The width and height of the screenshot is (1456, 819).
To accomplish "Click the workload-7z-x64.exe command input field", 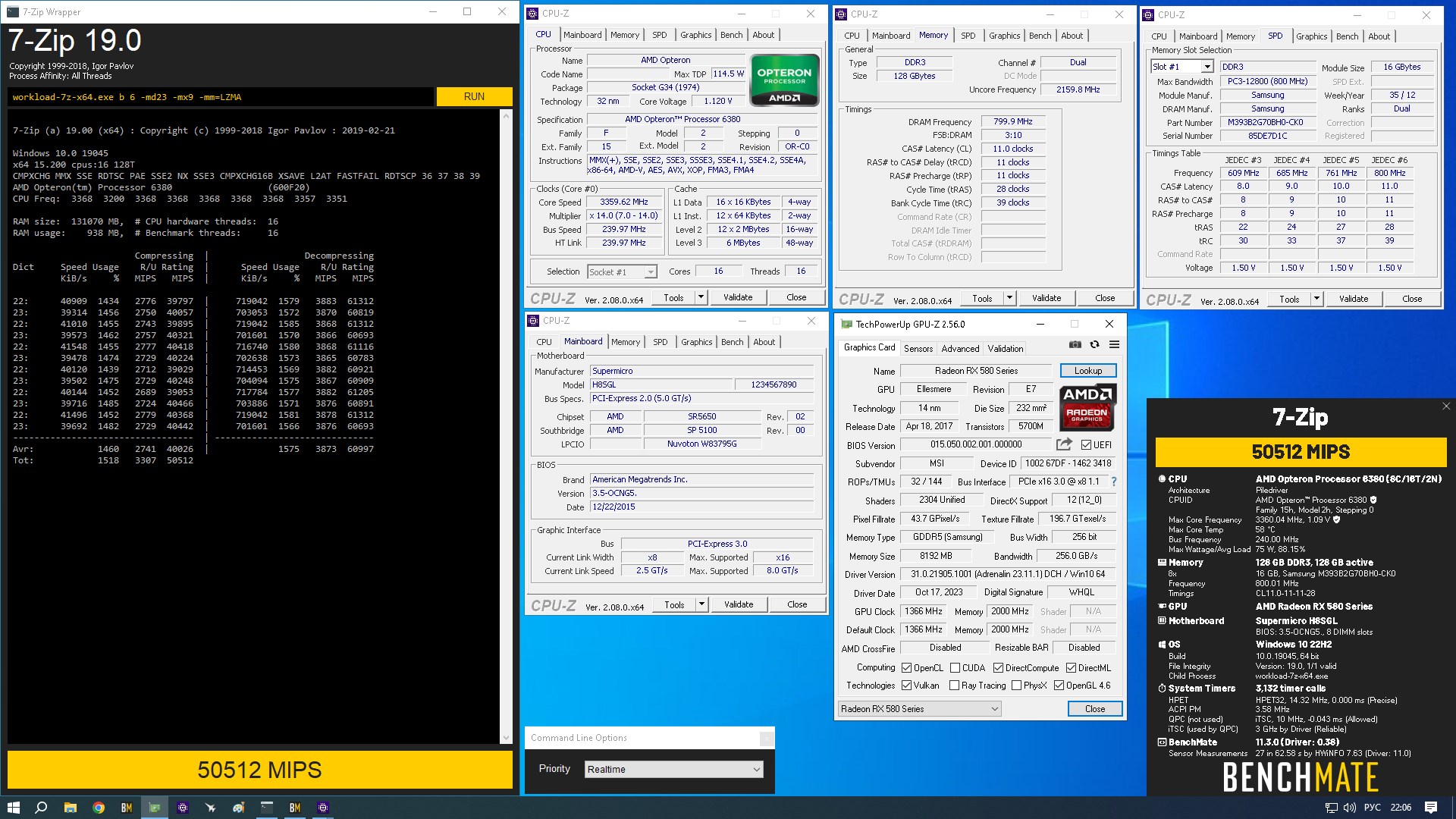I will [221, 97].
